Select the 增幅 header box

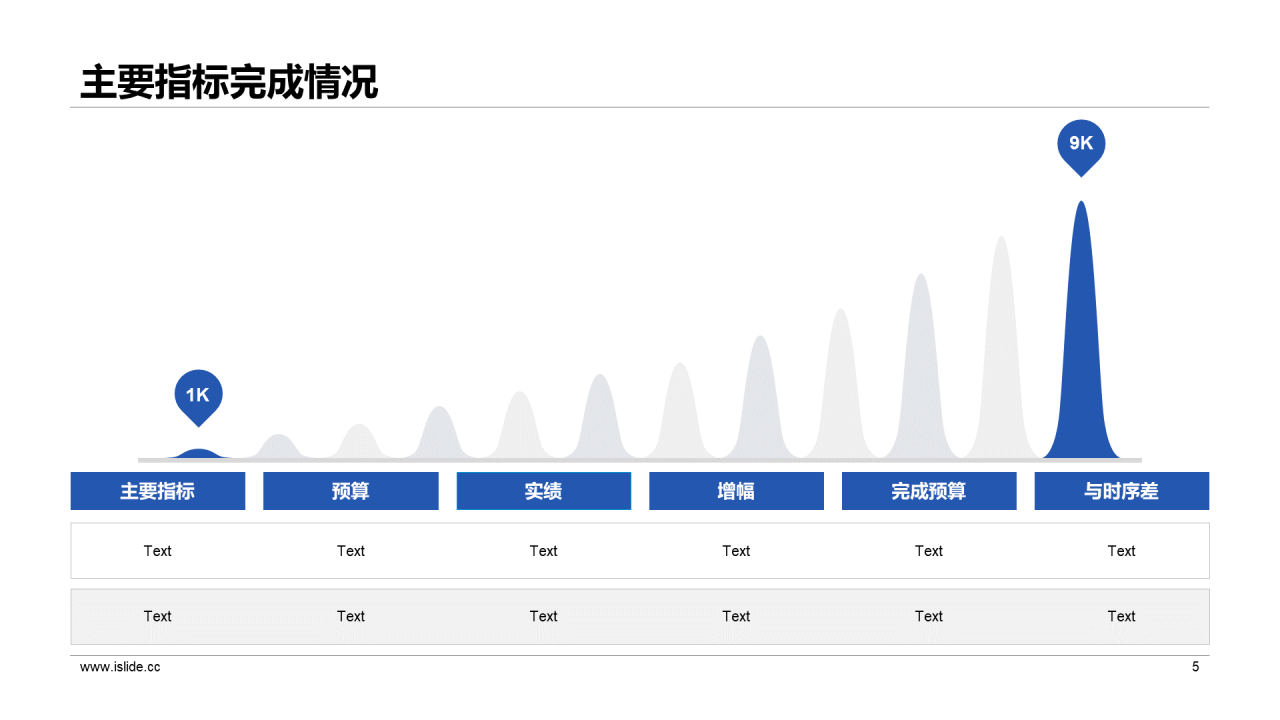point(736,491)
